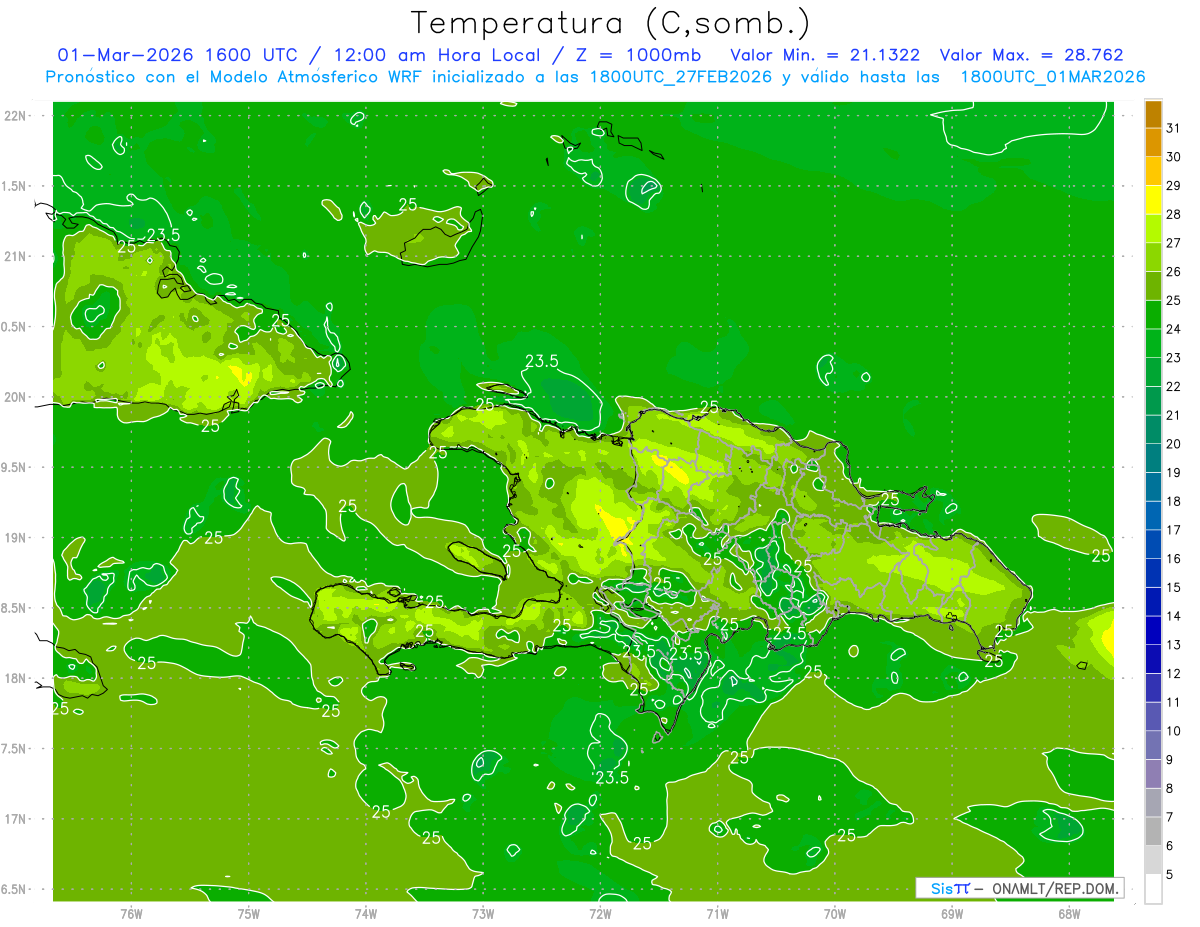Click the "23.5" contour label north of Haiti
Screen dimensions: 1200x927
click(x=542, y=361)
